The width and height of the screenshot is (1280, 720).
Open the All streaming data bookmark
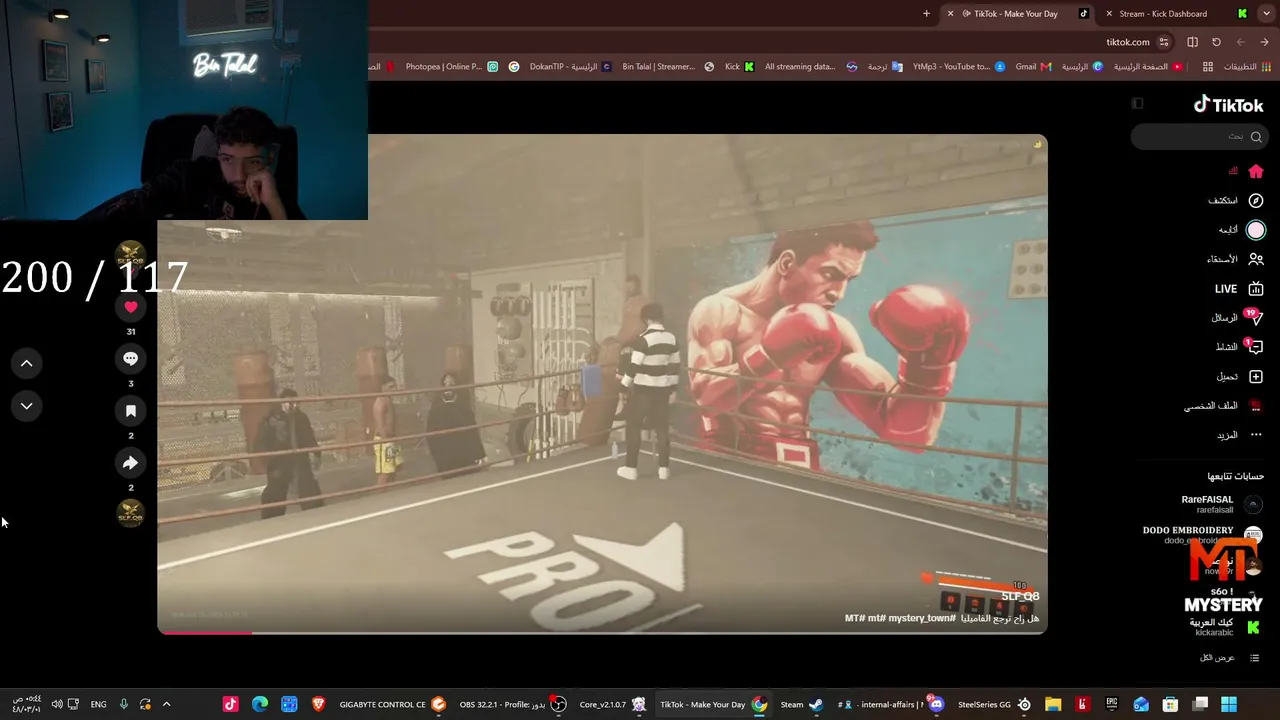click(x=811, y=67)
